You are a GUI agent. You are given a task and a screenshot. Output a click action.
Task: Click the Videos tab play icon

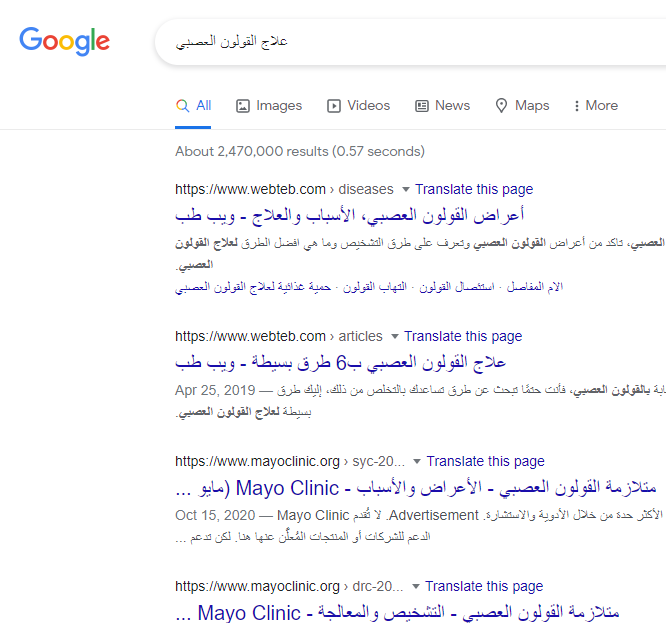[334, 106]
